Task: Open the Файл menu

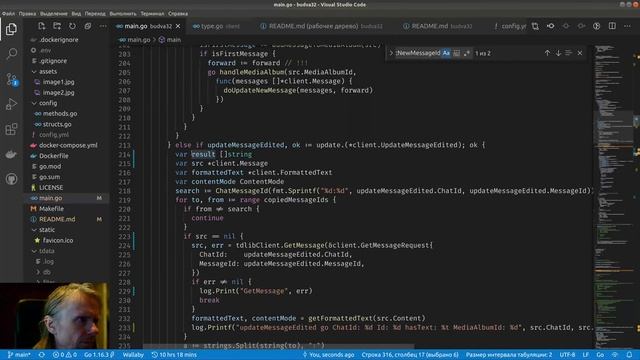Action: pos(9,13)
